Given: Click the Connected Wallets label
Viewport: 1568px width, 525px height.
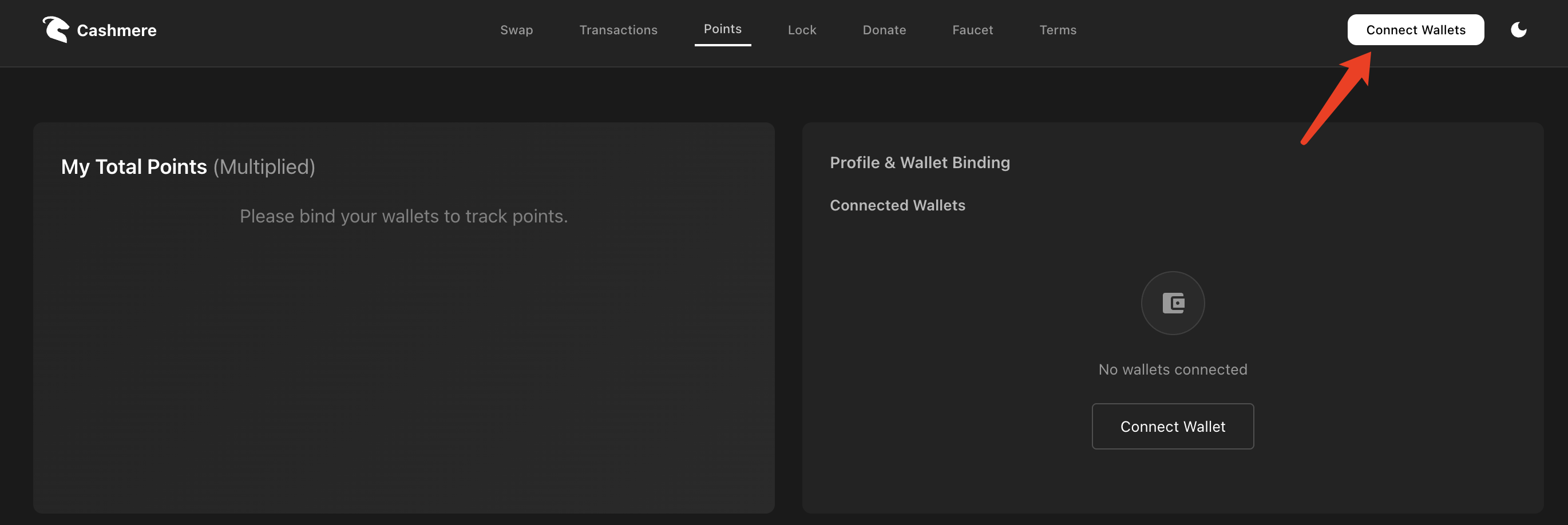Looking at the screenshot, I should pos(897,205).
